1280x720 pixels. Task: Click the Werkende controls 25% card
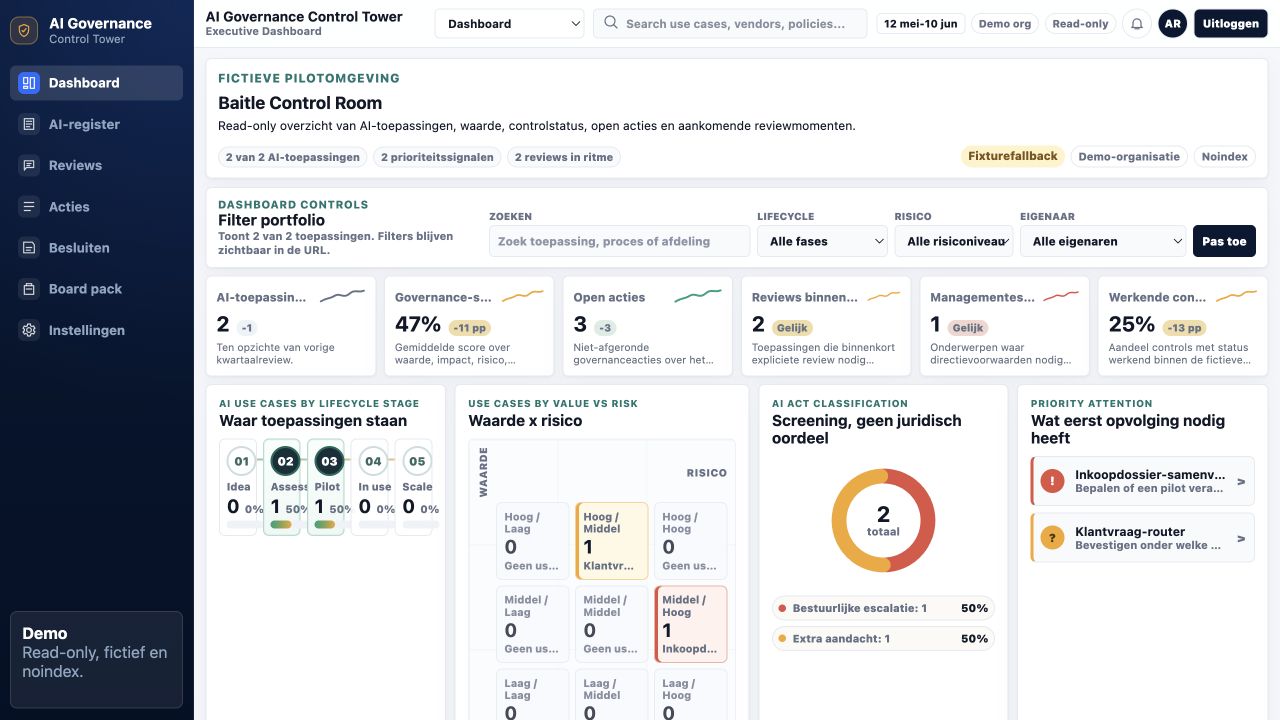pos(1183,326)
